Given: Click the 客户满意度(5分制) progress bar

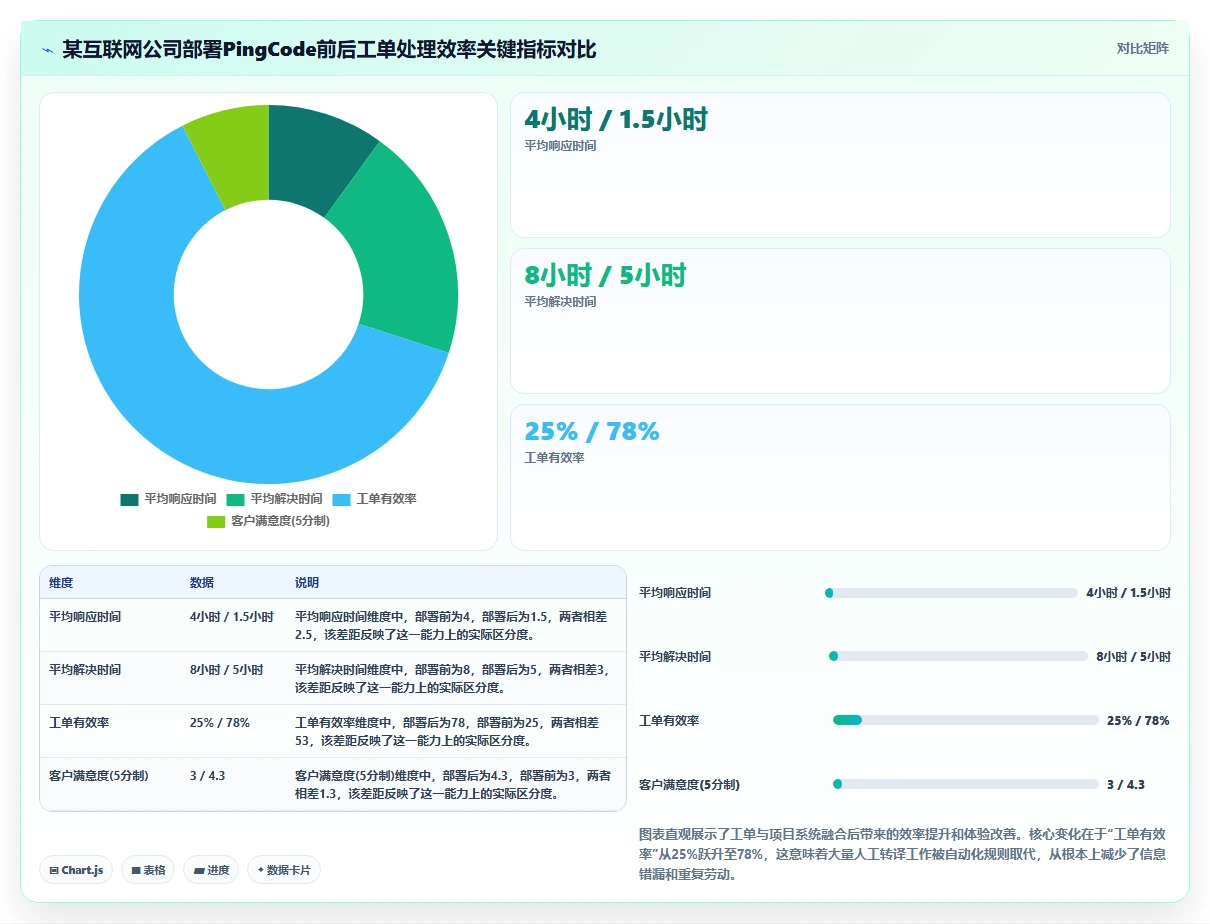Looking at the screenshot, I should 965,784.
